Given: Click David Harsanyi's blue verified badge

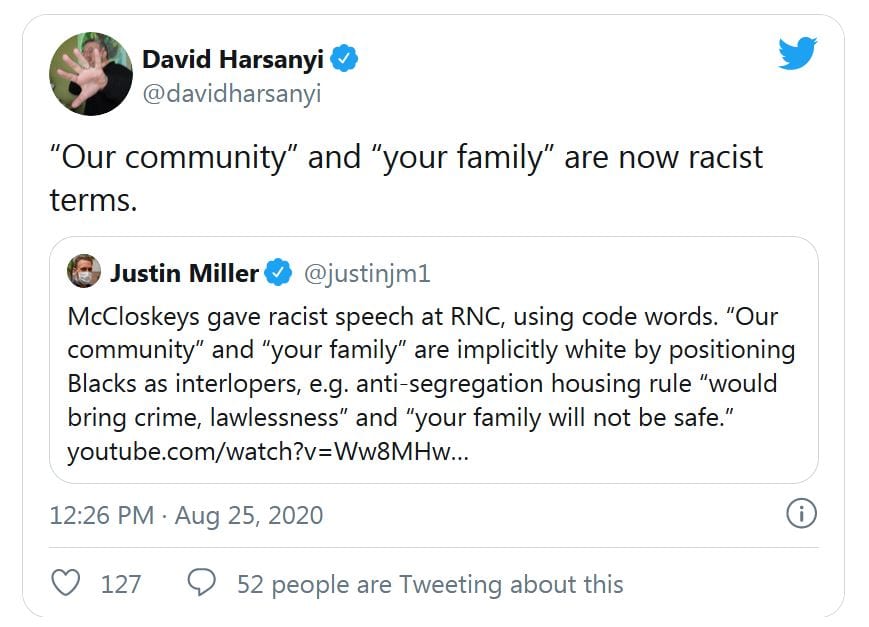Looking at the screenshot, I should pyautogui.click(x=345, y=59).
